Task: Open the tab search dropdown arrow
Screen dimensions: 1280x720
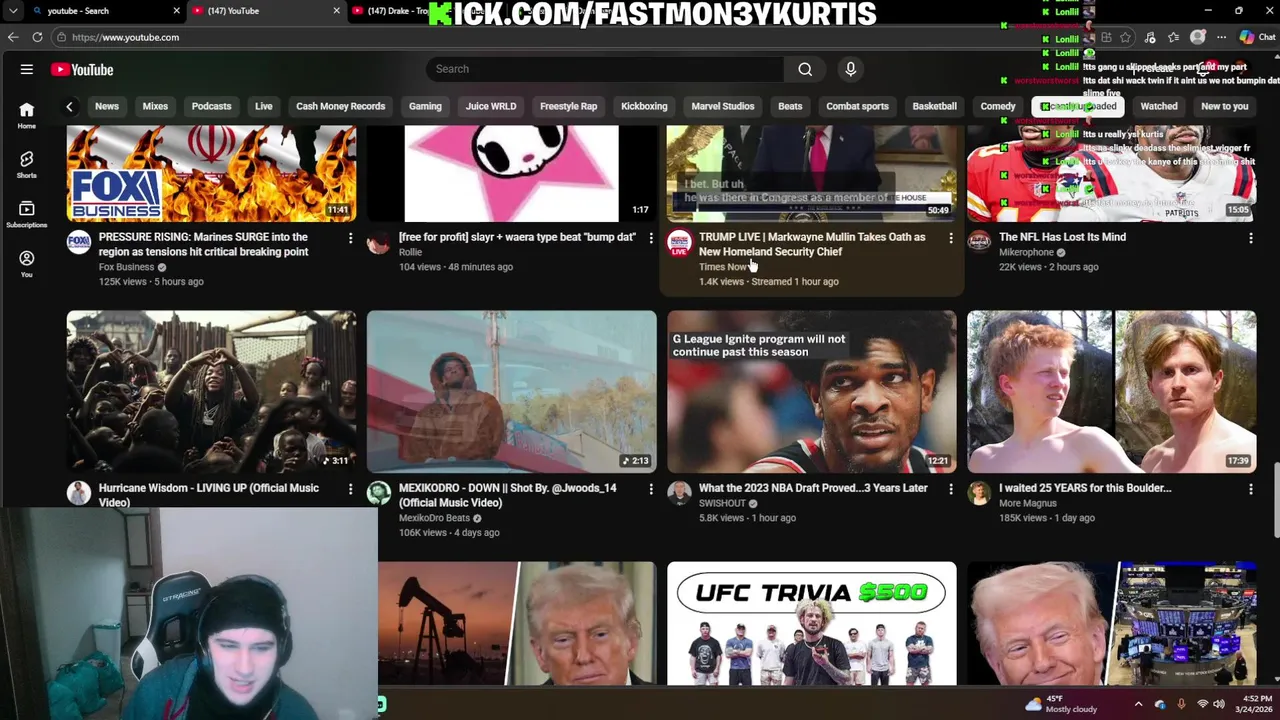Action: 13,11
